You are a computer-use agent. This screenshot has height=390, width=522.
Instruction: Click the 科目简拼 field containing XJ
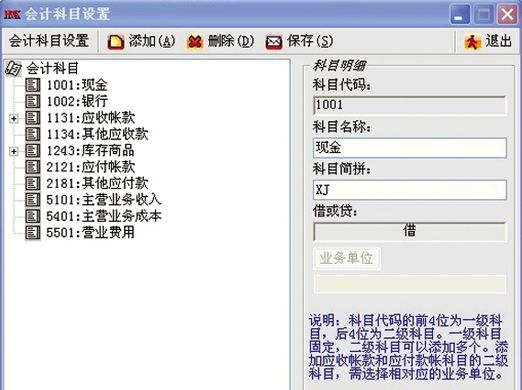click(410, 190)
